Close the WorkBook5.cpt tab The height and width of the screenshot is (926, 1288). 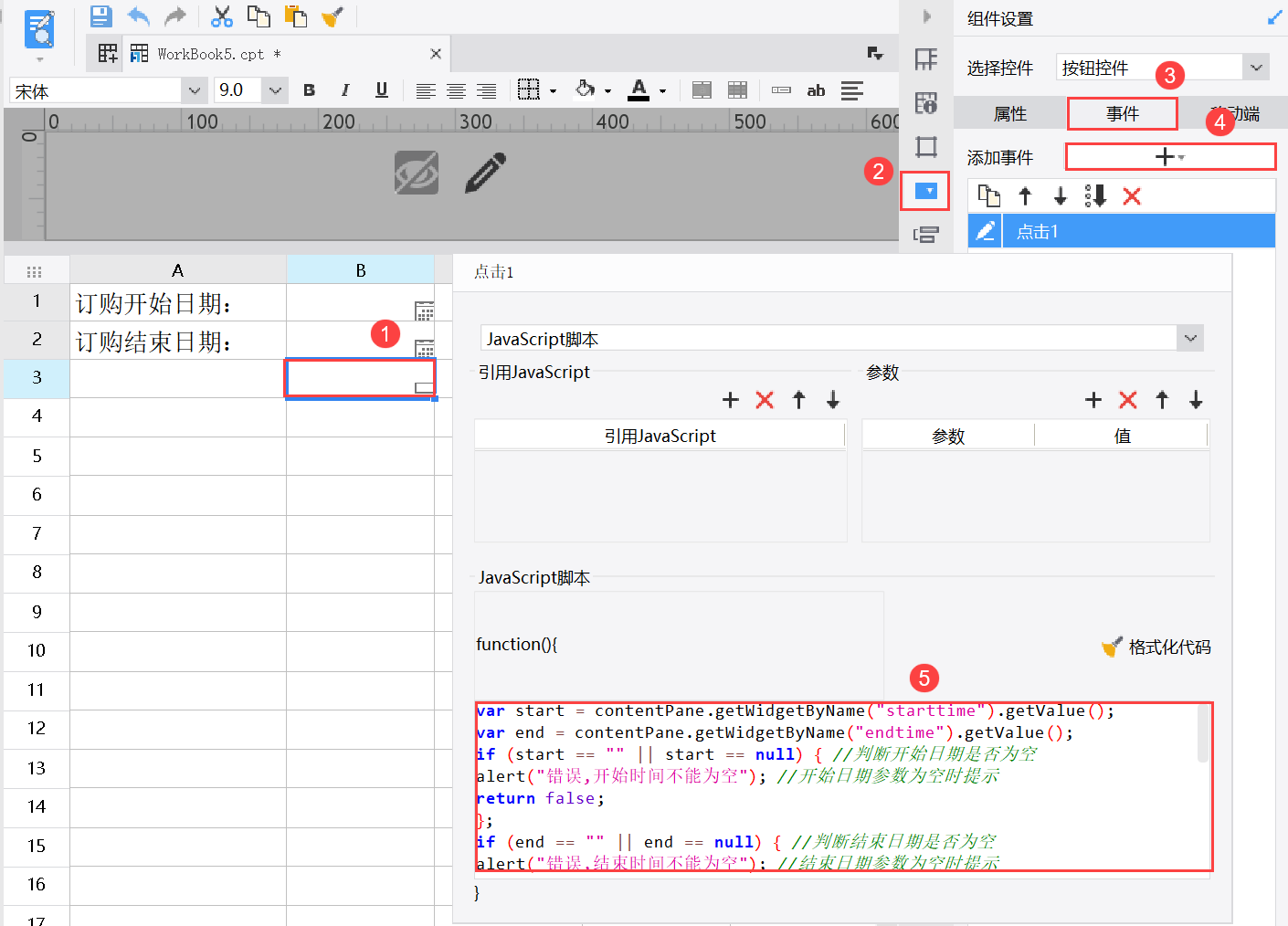(x=436, y=54)
